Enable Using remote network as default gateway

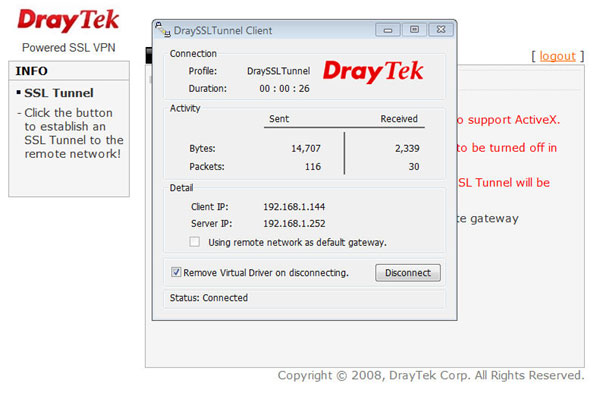click(194, 242)
